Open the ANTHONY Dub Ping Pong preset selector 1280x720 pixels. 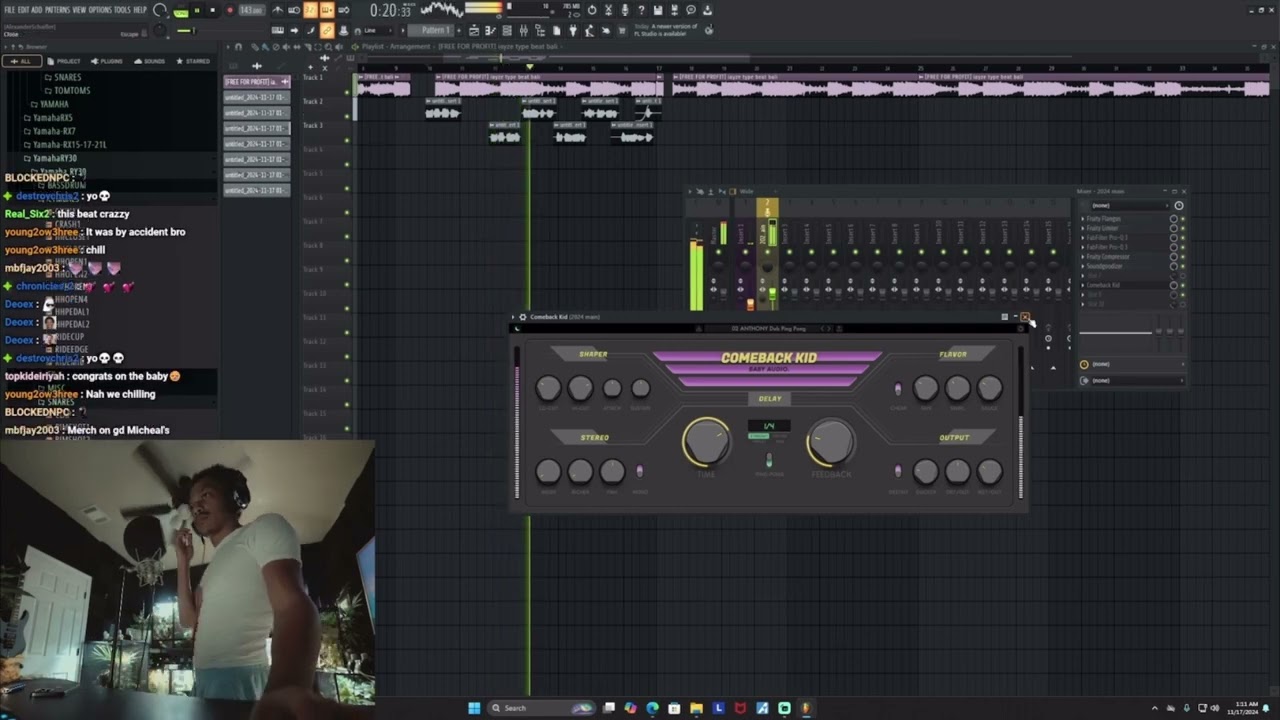click(768, 329)
